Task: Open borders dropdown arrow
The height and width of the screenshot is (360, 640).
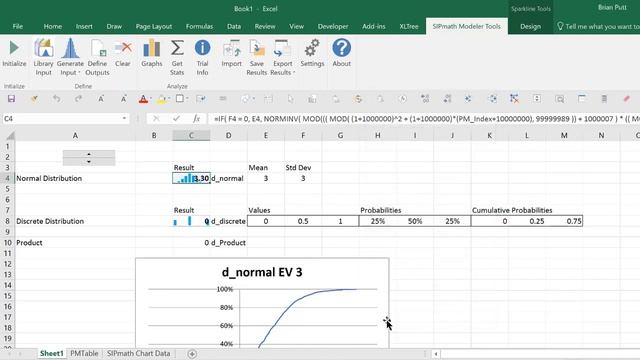Action: click(187, 99)
